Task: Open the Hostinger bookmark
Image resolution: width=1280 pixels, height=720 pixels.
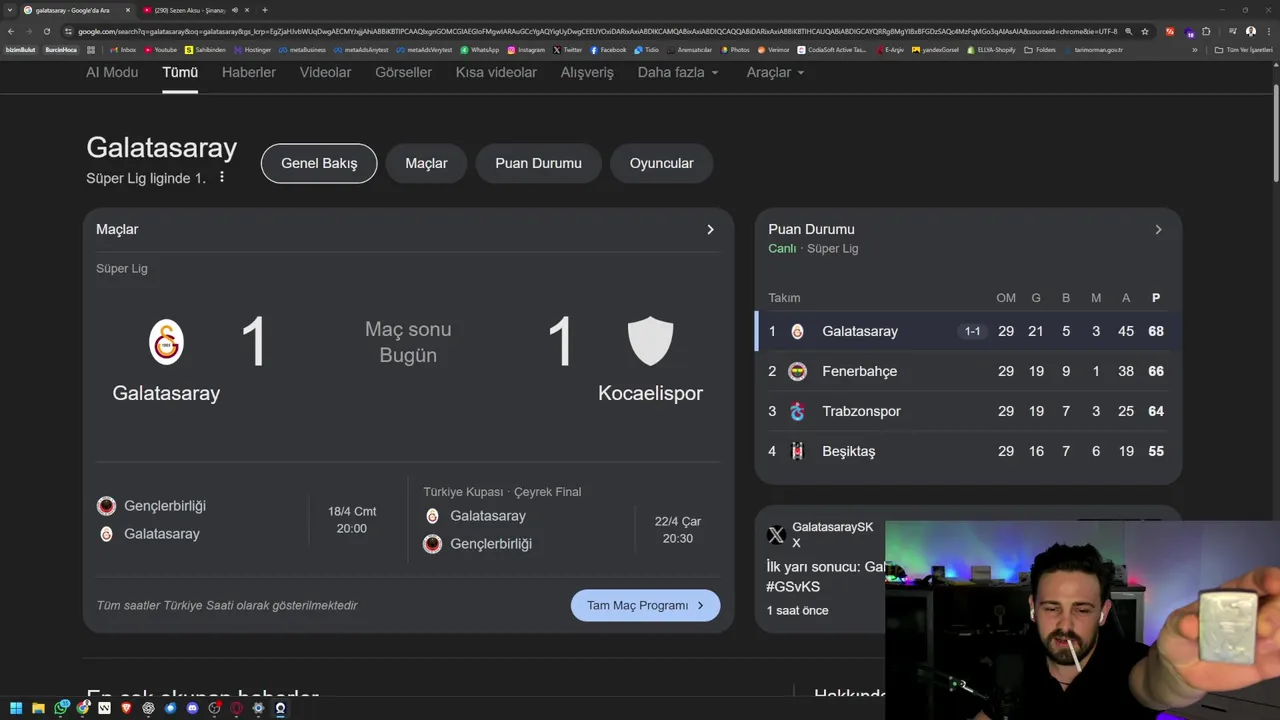Action: click(x=252, y=49)
